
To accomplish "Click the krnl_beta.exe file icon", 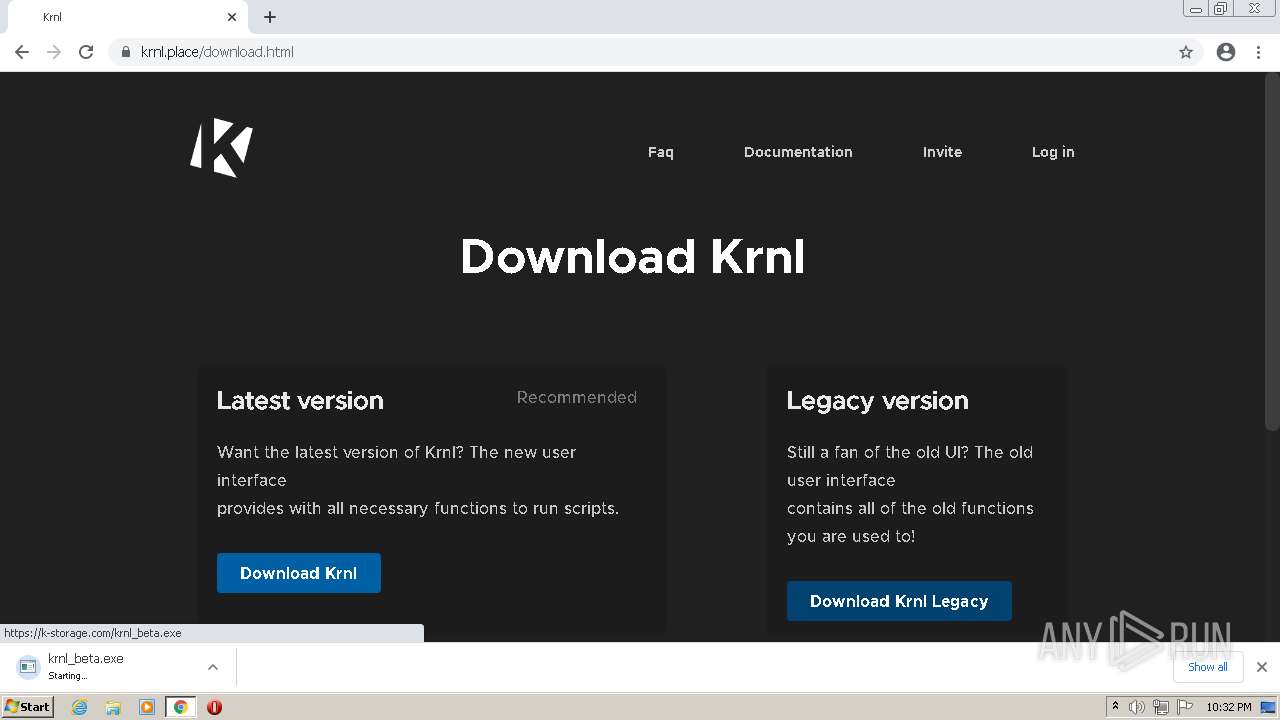I will (x=28, y=667).
